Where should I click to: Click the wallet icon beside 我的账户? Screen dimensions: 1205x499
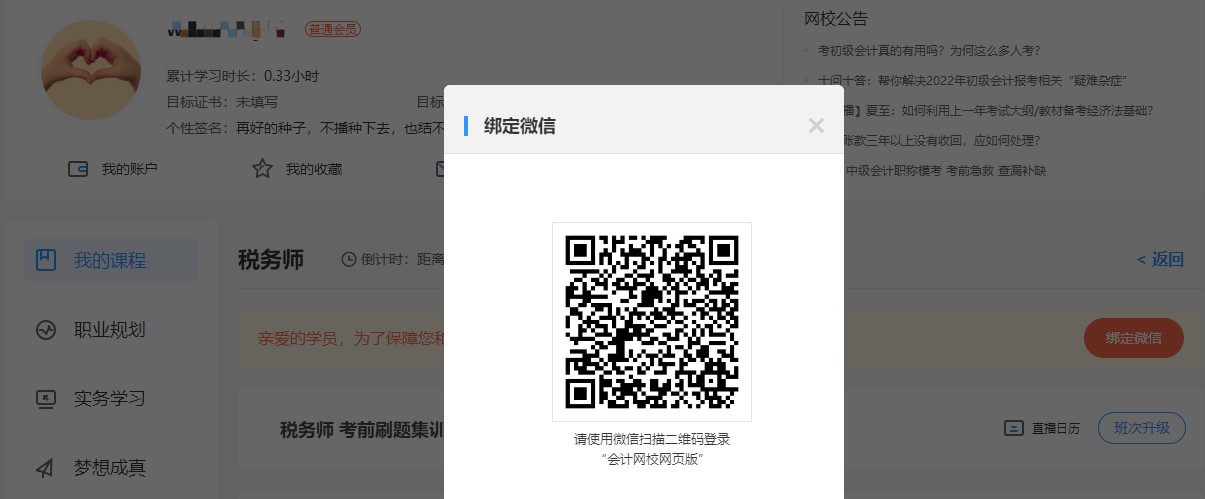[78, 169]
